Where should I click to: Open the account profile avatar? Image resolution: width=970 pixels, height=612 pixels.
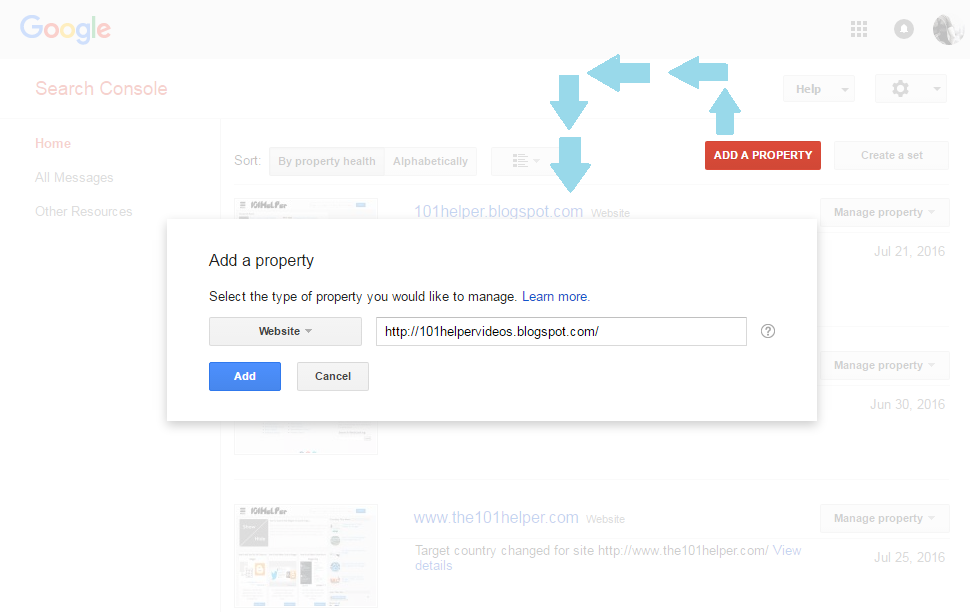coord(948,29)
